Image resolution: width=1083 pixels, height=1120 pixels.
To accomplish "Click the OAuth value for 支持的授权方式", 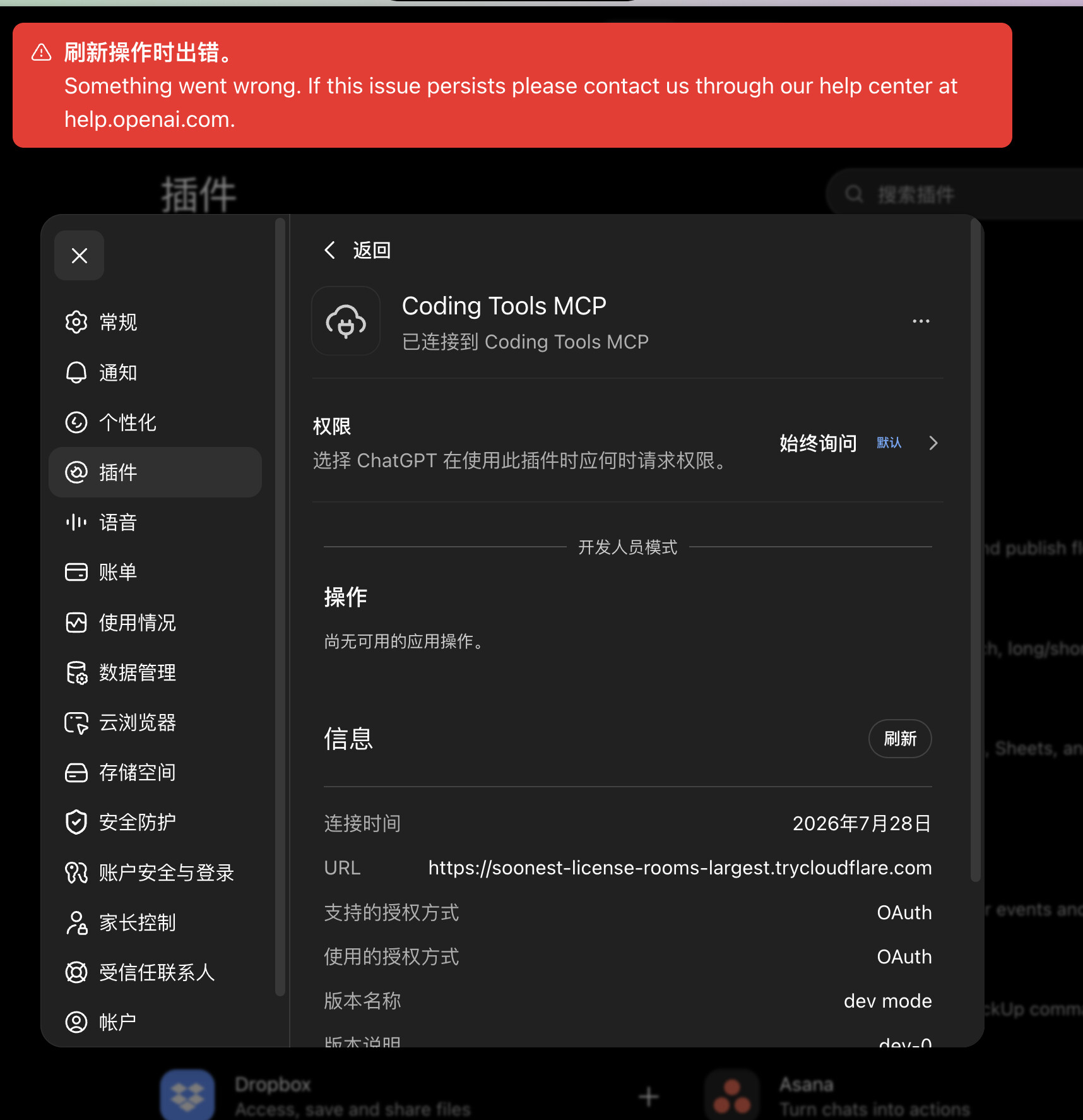I will click(x=904, y=912).
